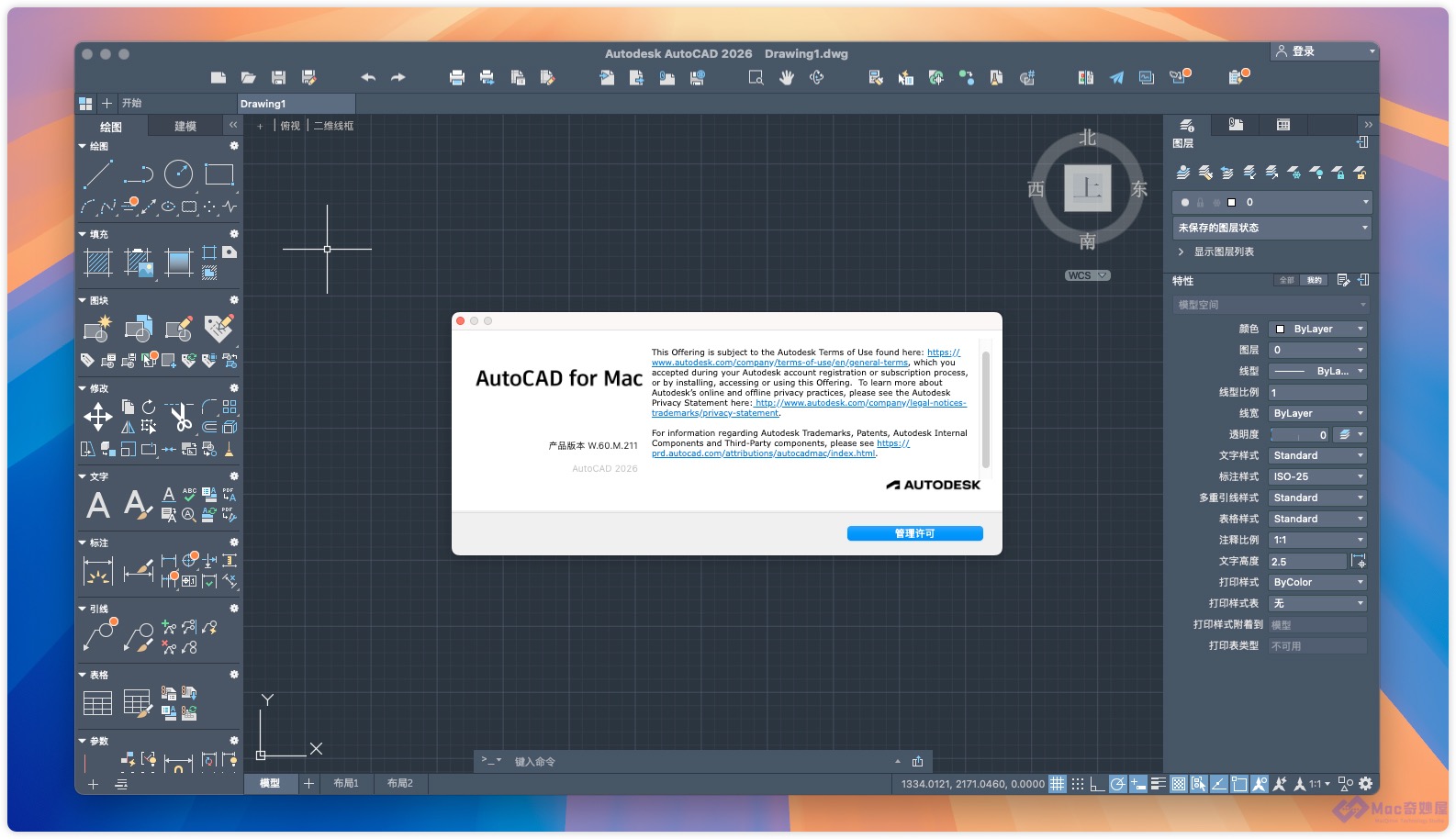
Task: Toggle transparency display in status bar
Action: (x=1179, y=784)
